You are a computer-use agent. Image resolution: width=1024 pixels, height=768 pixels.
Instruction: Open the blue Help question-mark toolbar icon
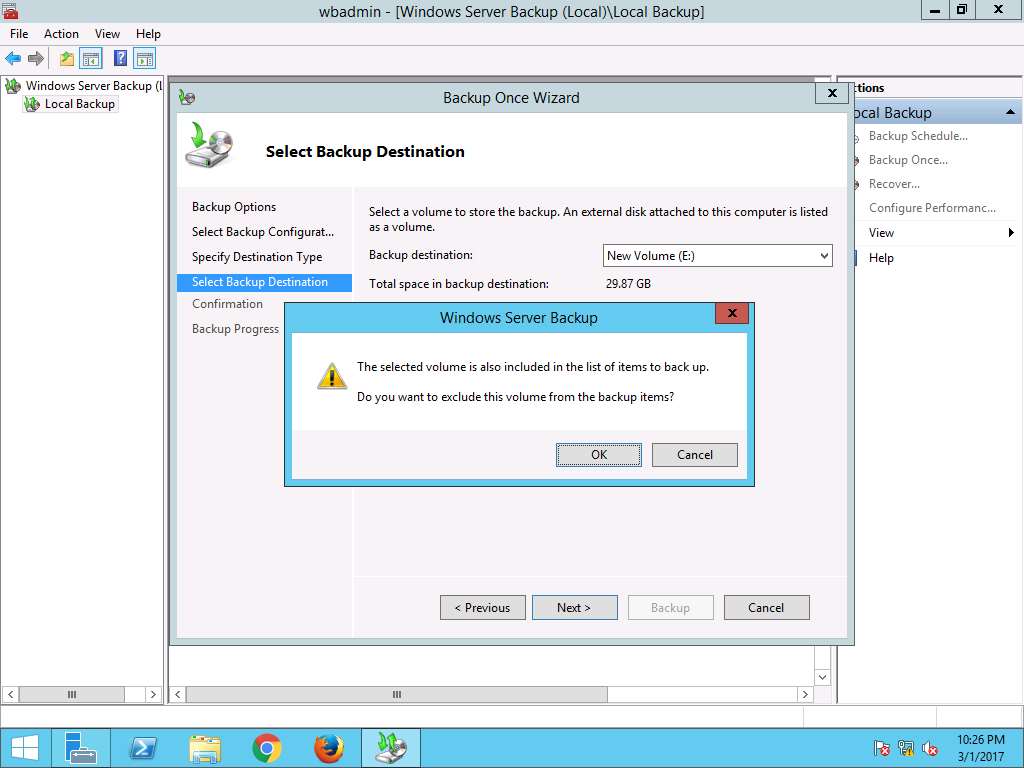click(121, 58)
